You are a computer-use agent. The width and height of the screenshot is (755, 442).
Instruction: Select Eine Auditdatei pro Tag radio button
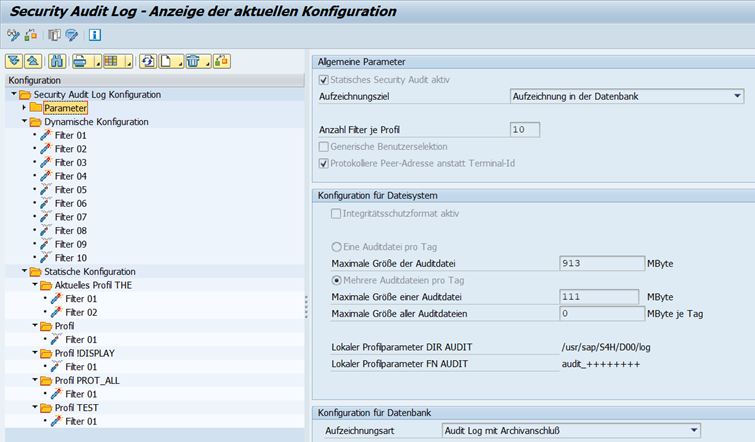point(323,246)
